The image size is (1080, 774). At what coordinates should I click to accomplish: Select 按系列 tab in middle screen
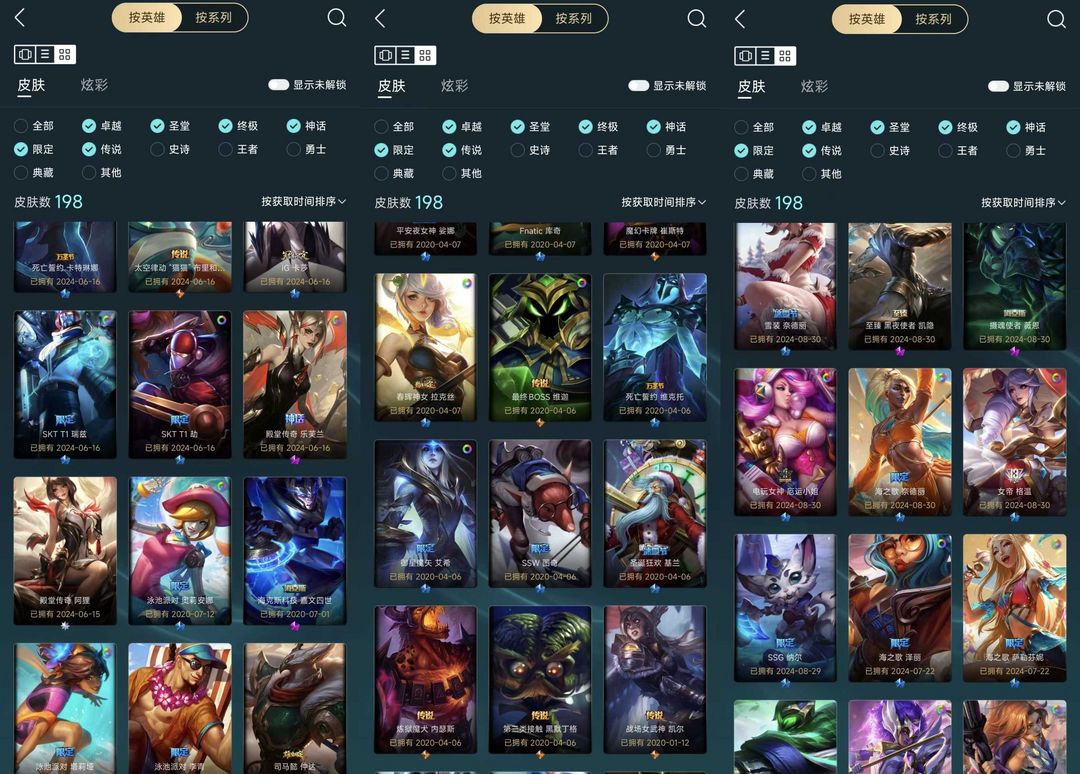[x=574, y=19]
